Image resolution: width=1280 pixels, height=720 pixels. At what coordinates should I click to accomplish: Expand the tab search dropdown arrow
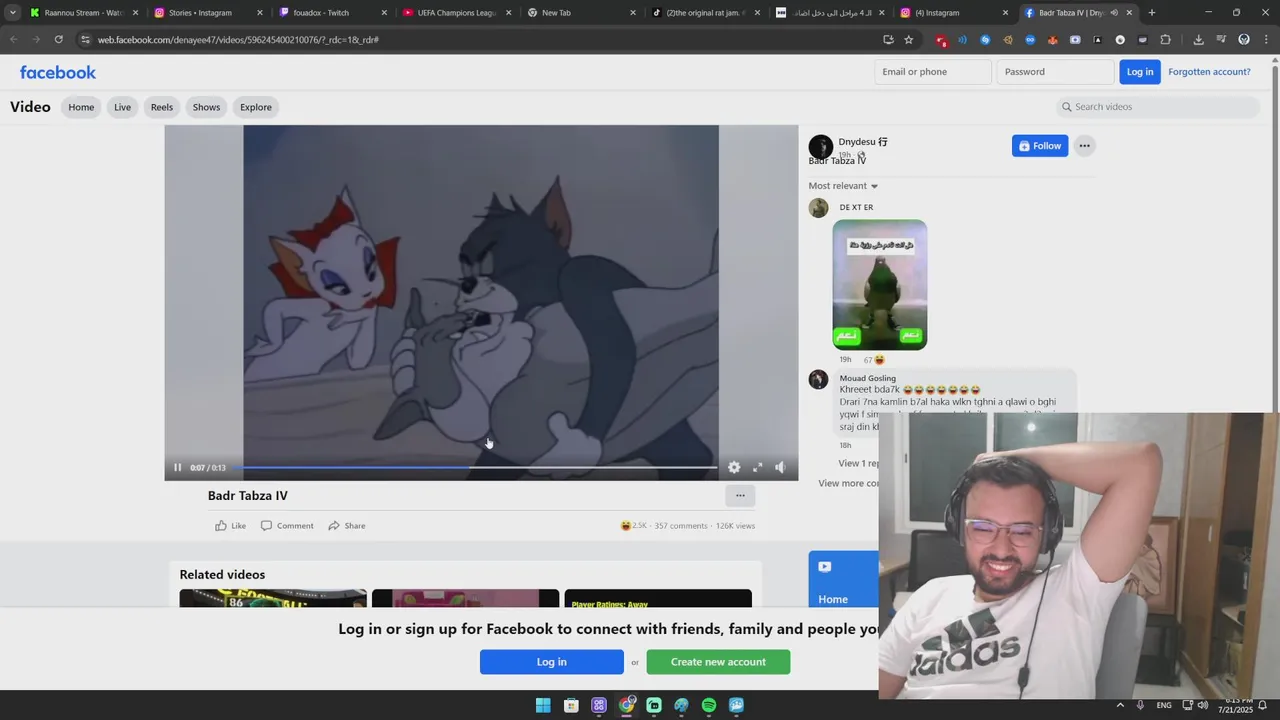(12, 13)
